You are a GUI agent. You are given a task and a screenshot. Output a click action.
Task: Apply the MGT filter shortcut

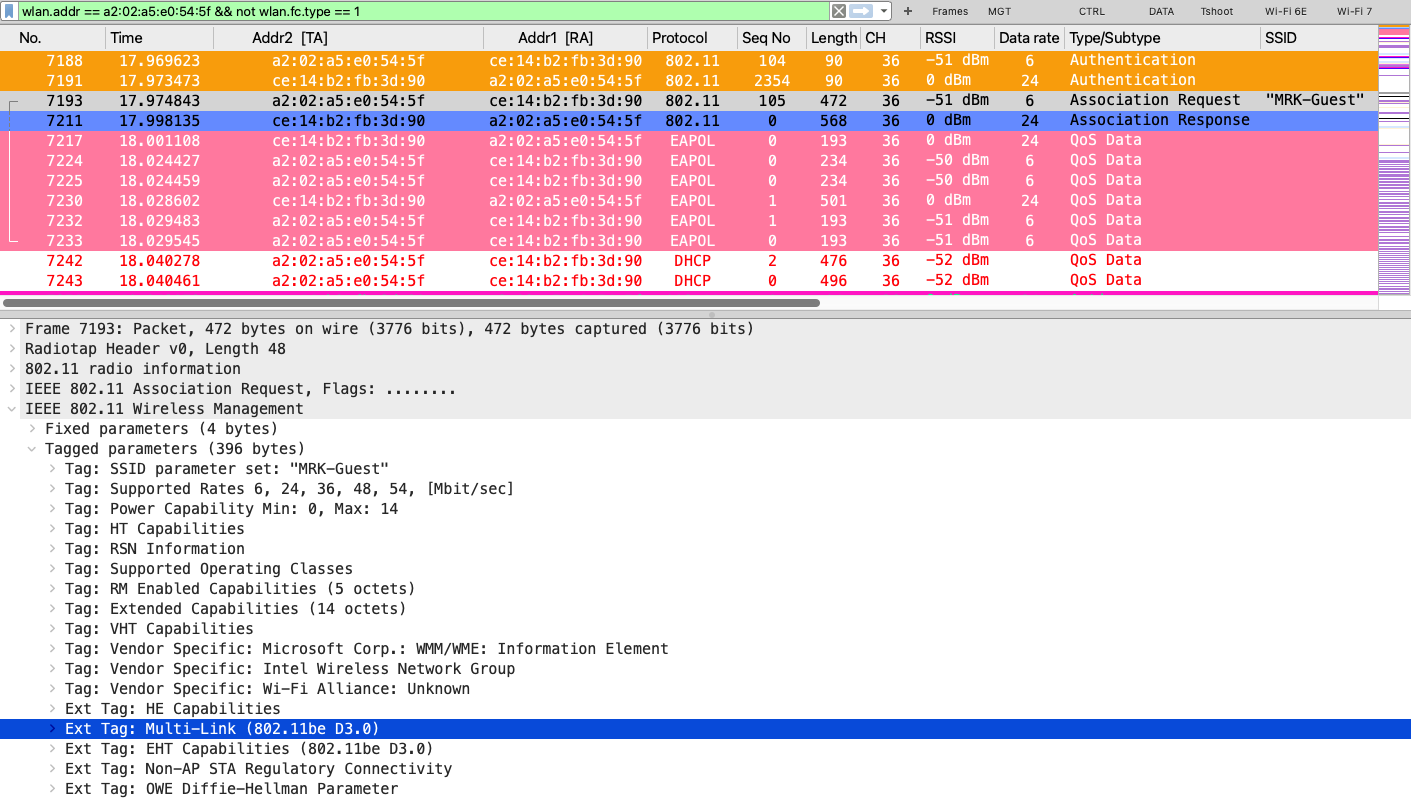click(999, 11)
